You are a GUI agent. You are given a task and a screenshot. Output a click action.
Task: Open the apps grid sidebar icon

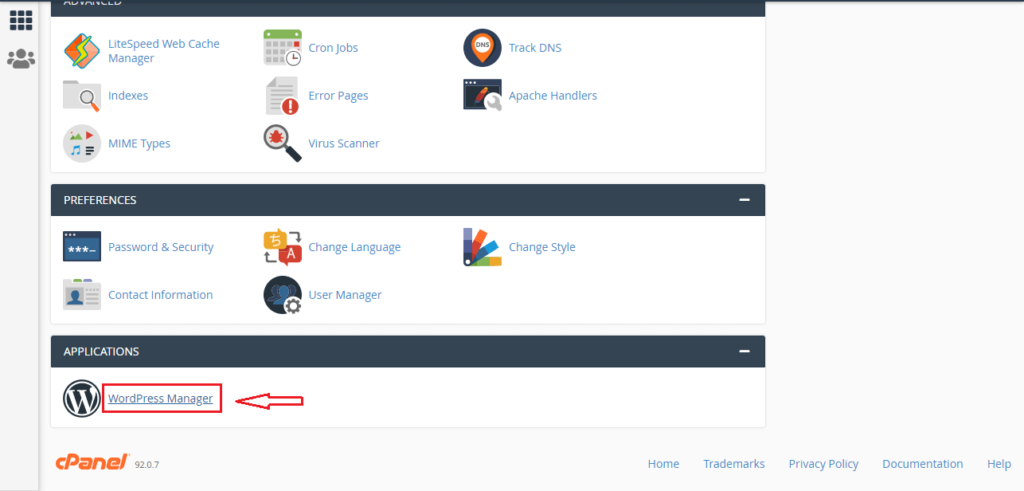click(21, 20)
